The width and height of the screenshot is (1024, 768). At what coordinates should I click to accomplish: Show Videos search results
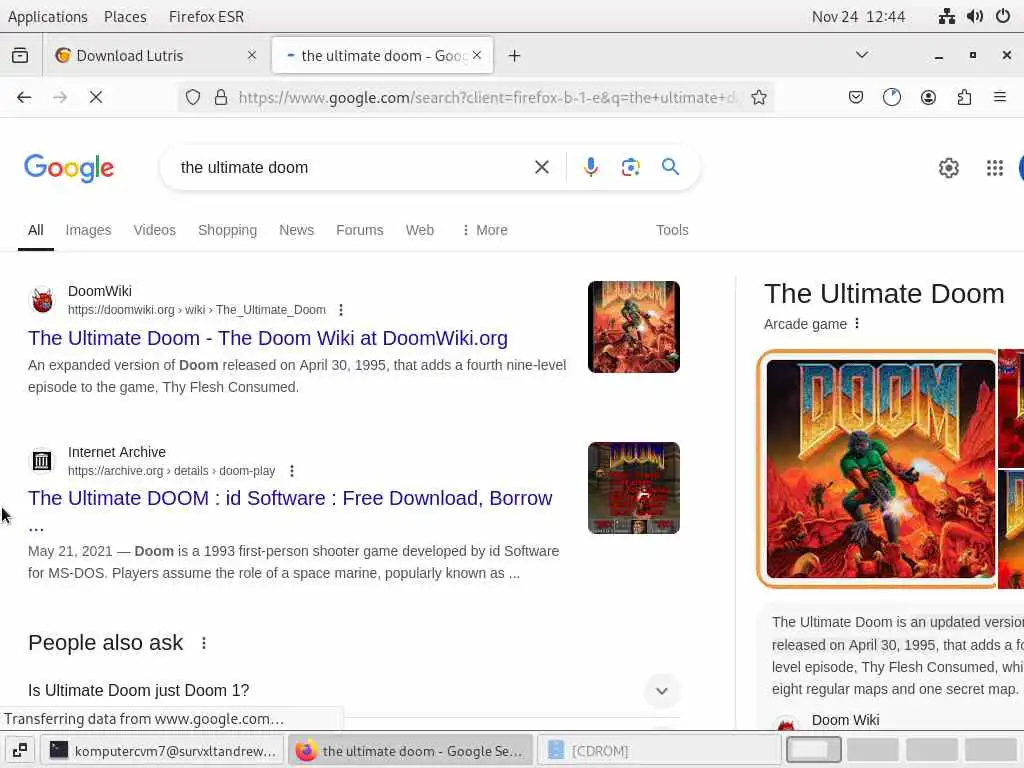(x=154, y=230)
